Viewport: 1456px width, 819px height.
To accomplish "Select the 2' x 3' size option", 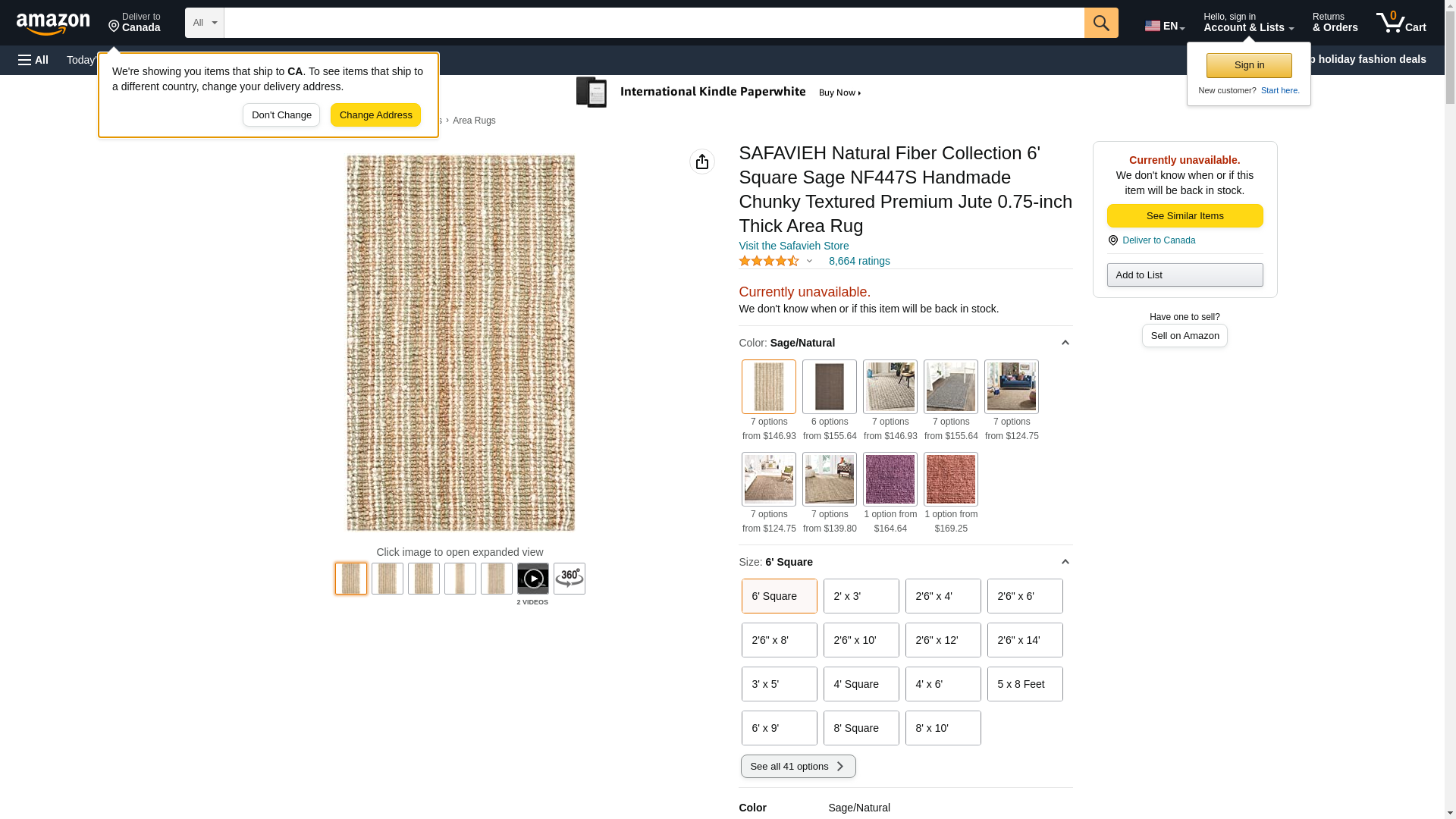I will click(861, 596).
